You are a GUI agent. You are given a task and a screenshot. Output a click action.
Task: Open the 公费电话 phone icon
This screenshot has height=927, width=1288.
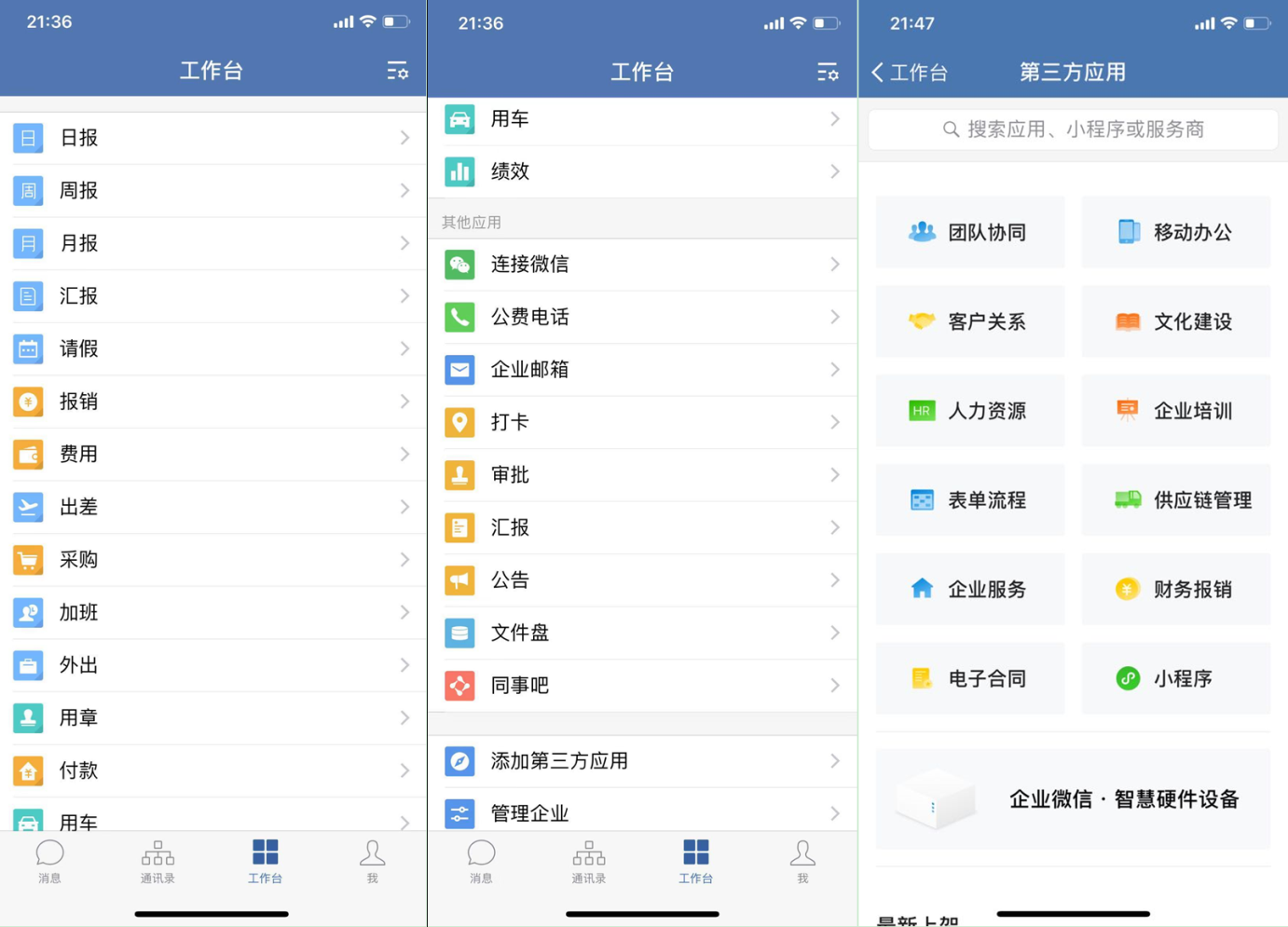click(x=460, y=317)
